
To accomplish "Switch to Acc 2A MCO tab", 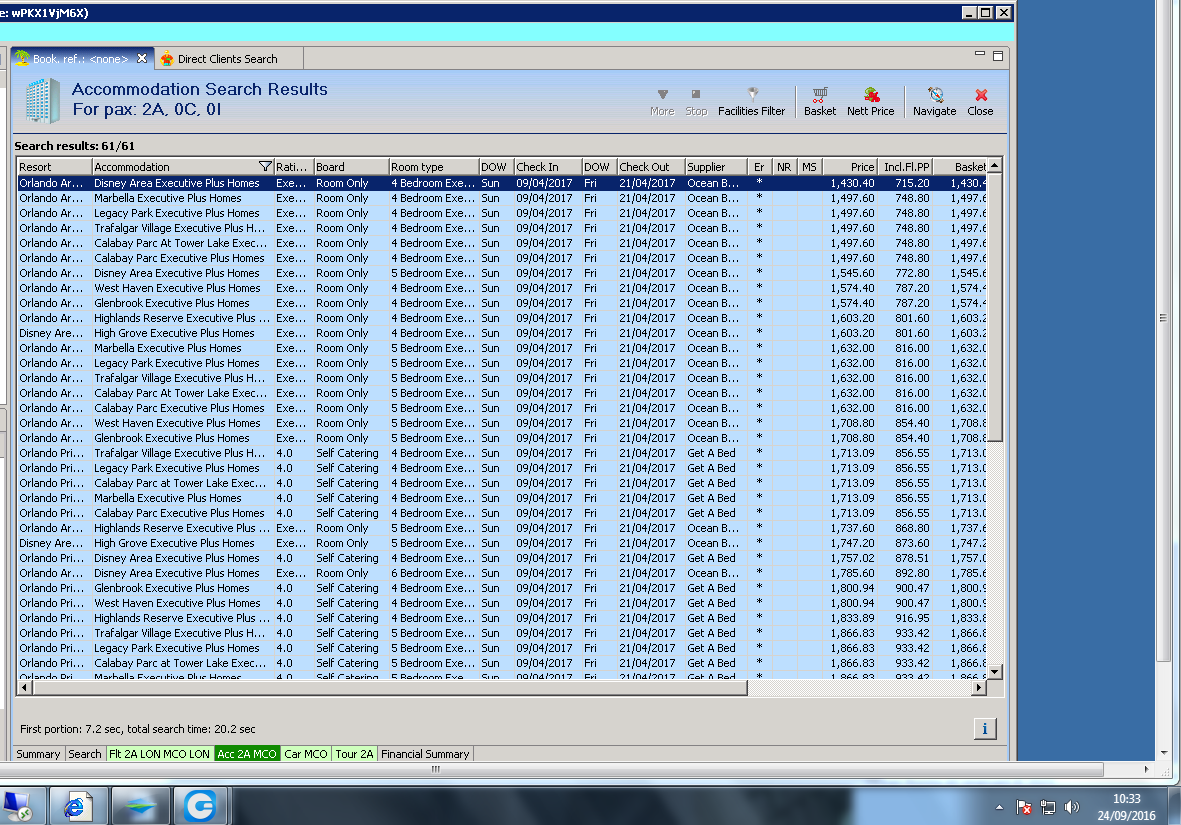I will click(x=246, y=753).
